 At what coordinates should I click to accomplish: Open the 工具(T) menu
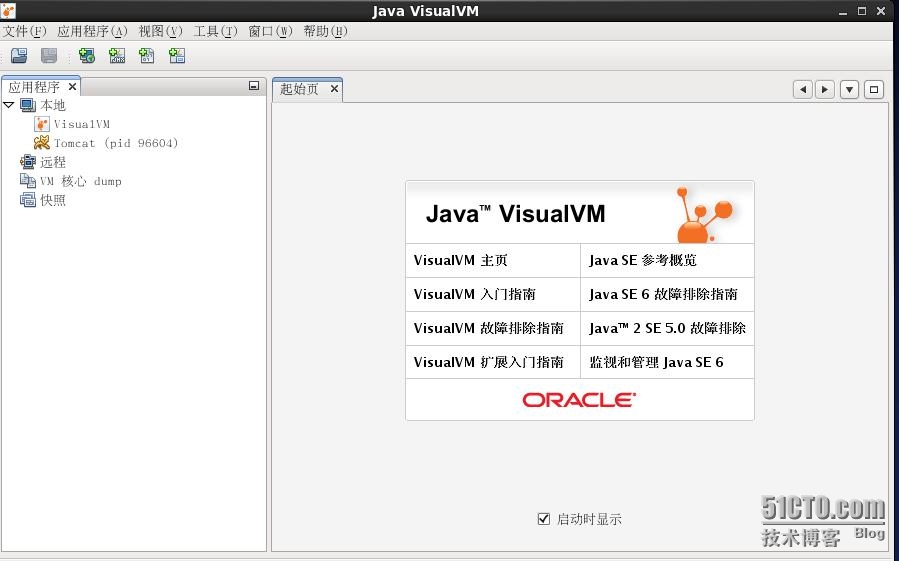[x=215, y=31]
